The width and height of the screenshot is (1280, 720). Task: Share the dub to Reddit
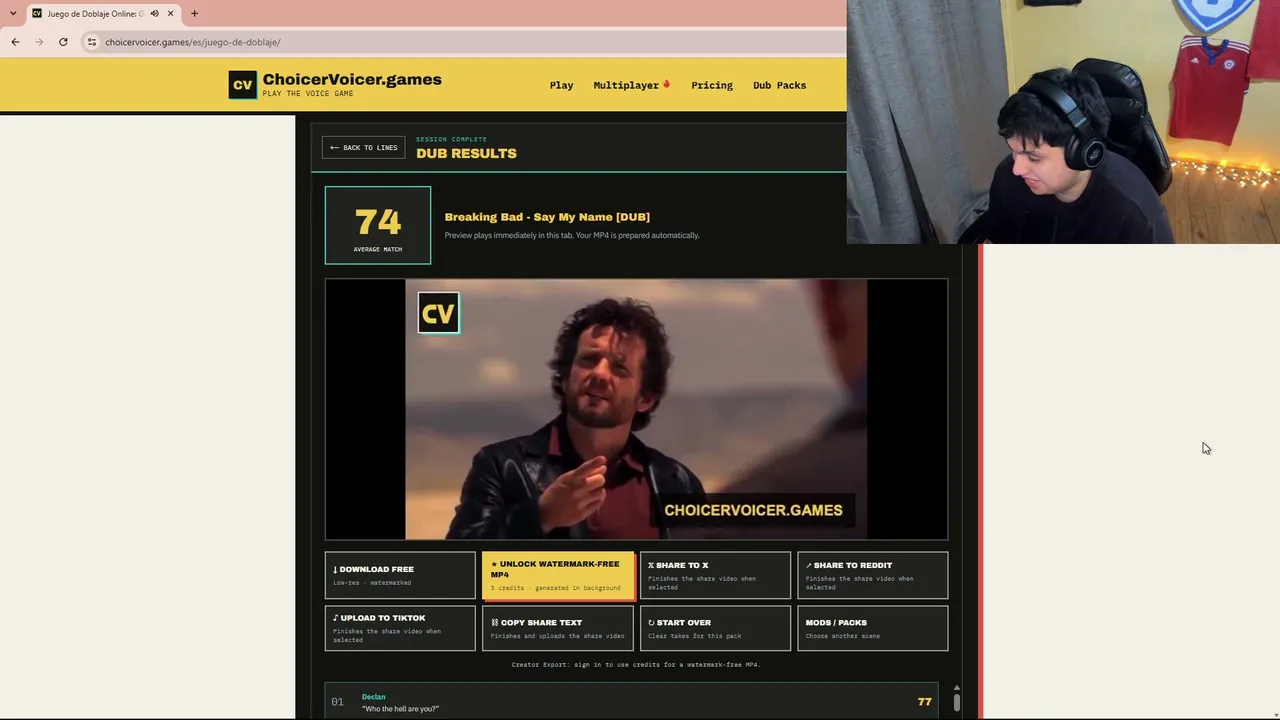(x=872, y=575)
